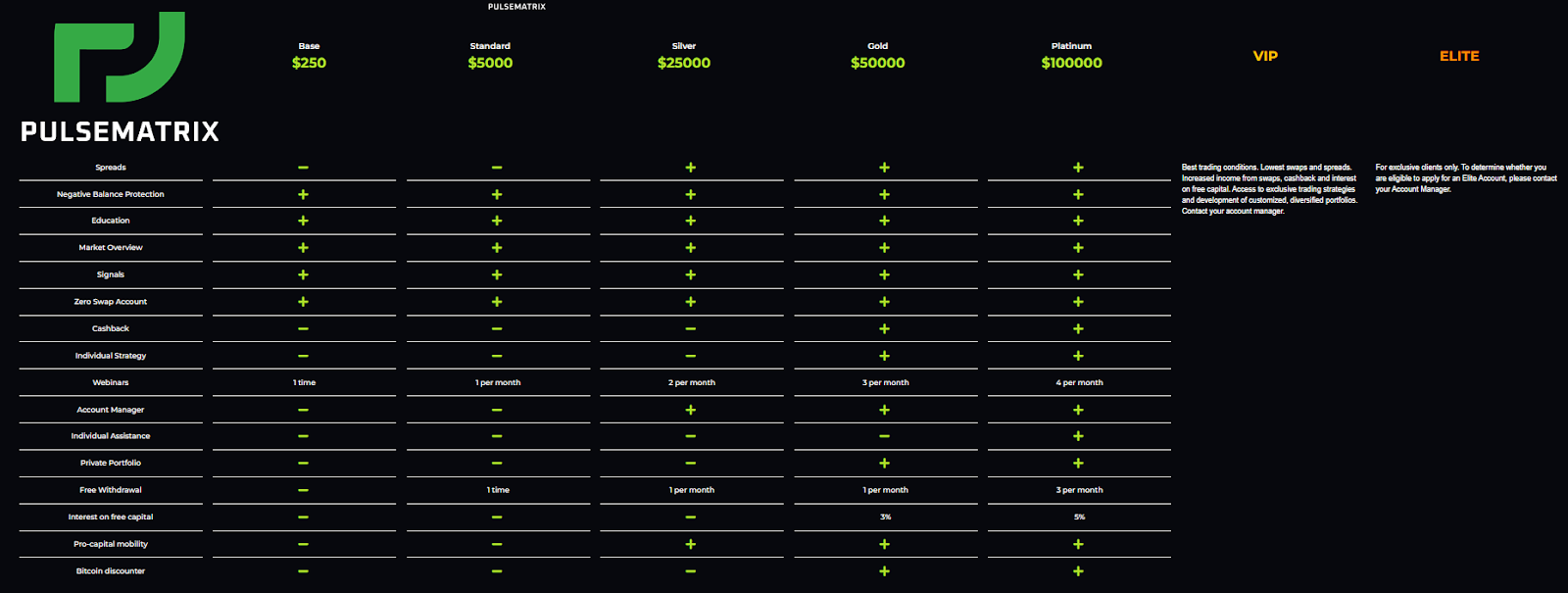Click Free Withdrawal '1 time' under Standard
The image size is (1568, 593).
[498, 490]
